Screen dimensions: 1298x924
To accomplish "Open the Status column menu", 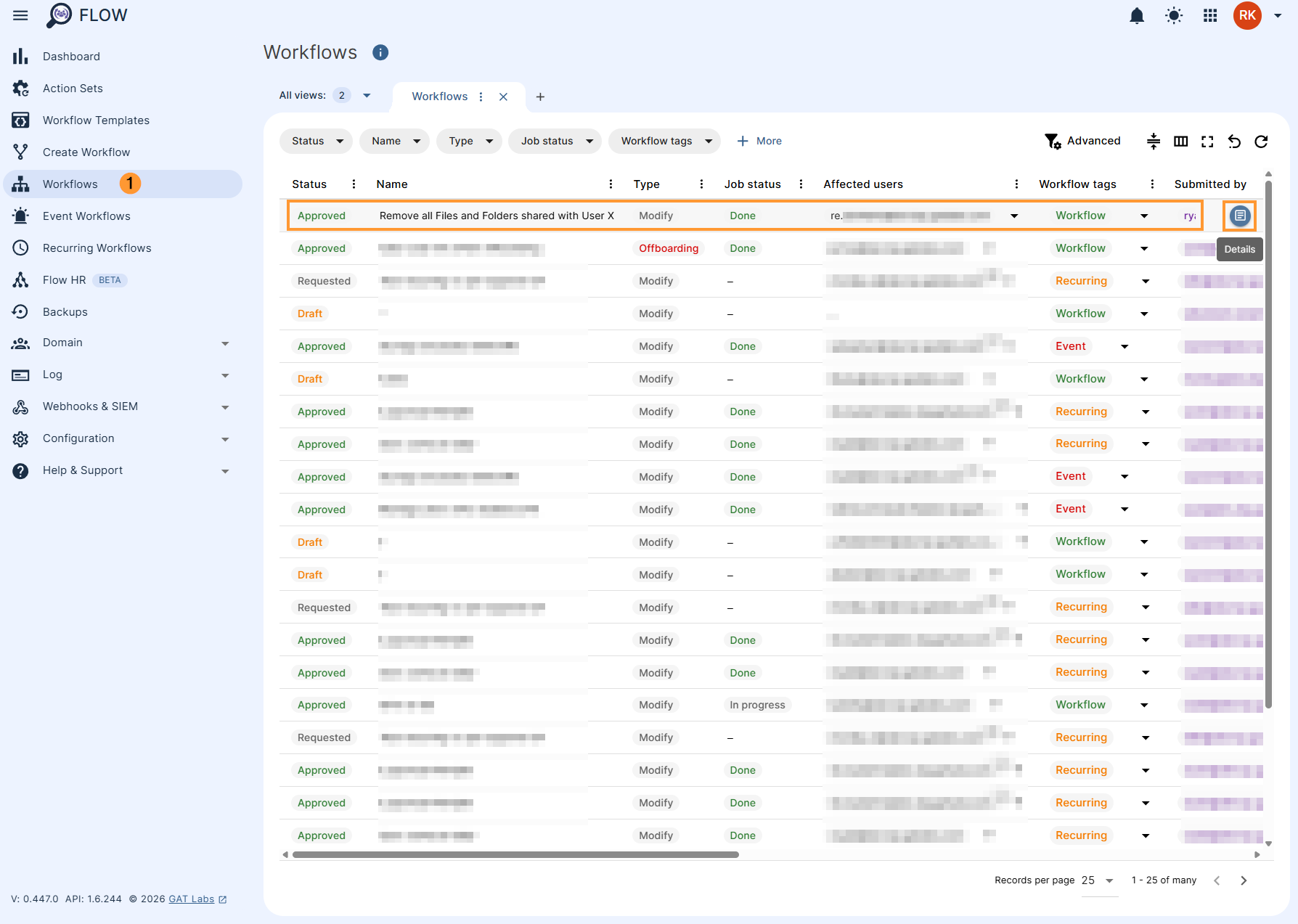I will coord(354,184).
